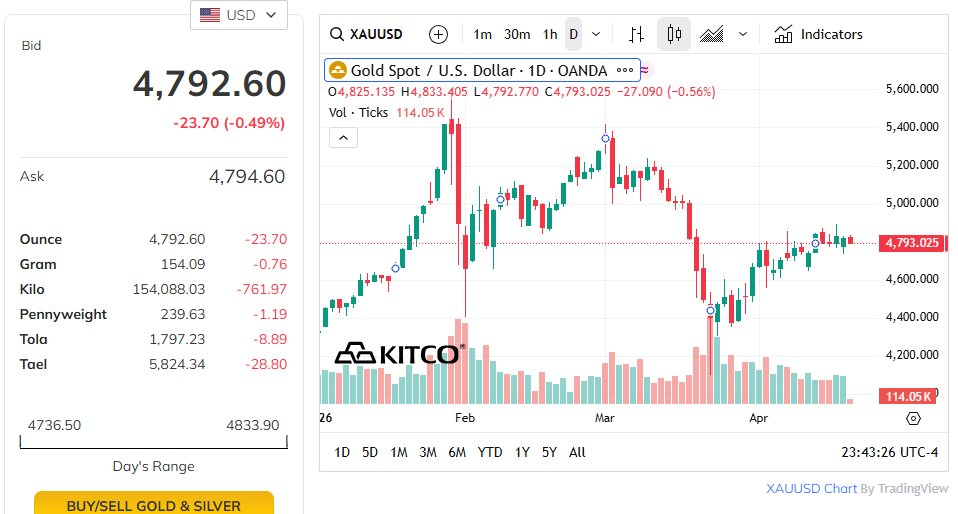The height and width of the screenshot is (514, 958).
Task: Open the XAUUSD symbol search
Action: click(367, 34)
